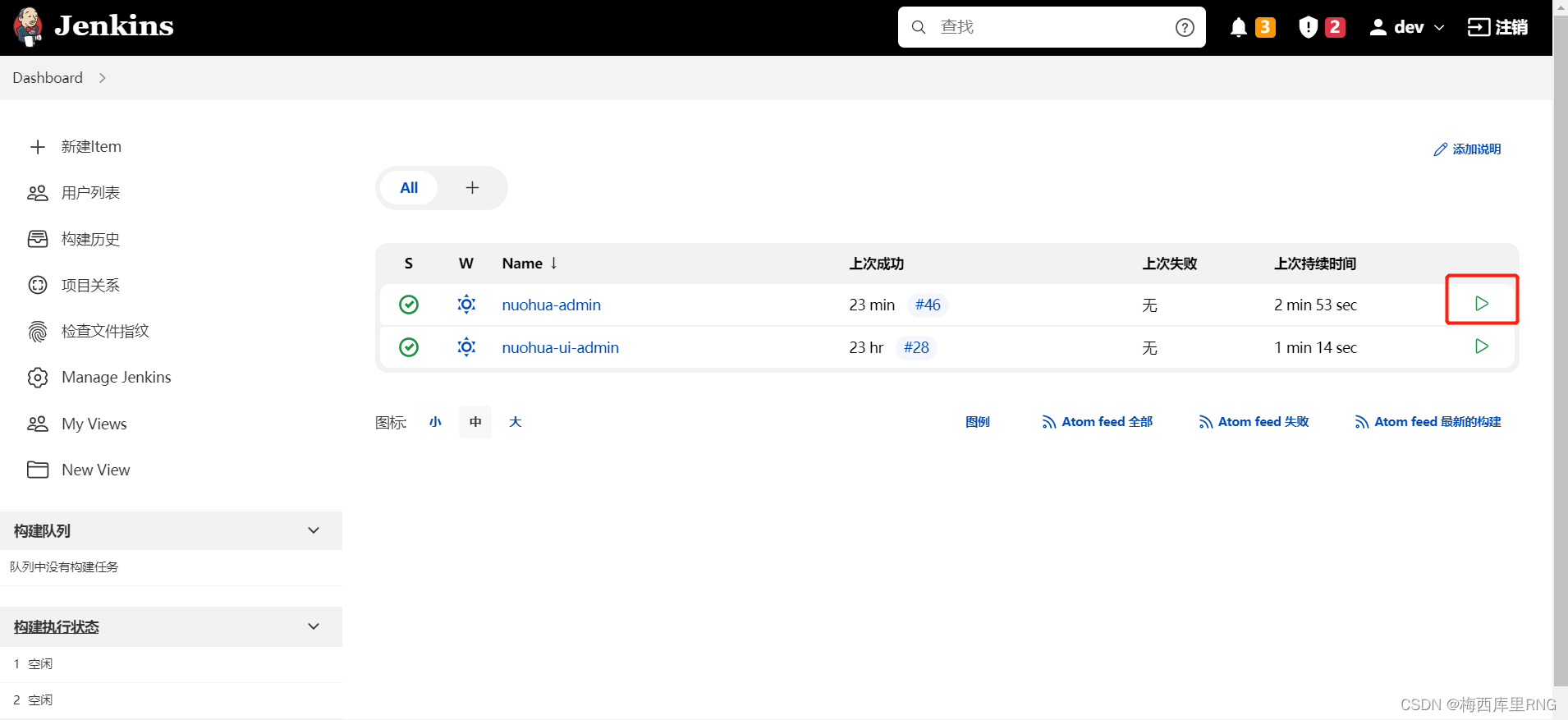
Task: Open 检查文件指纹 in the sidebar
Action: click(x=105, y=331)
